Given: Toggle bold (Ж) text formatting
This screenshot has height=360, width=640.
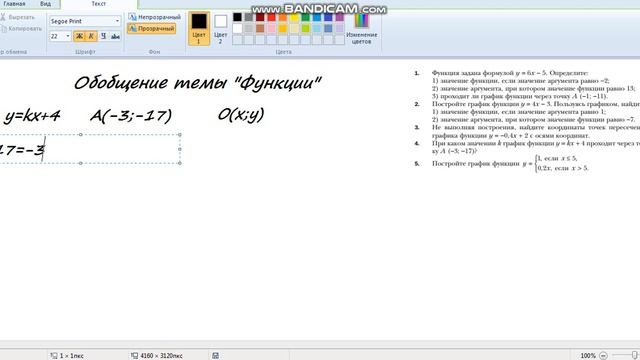Looking at the screenshot, I should point(79,36).
